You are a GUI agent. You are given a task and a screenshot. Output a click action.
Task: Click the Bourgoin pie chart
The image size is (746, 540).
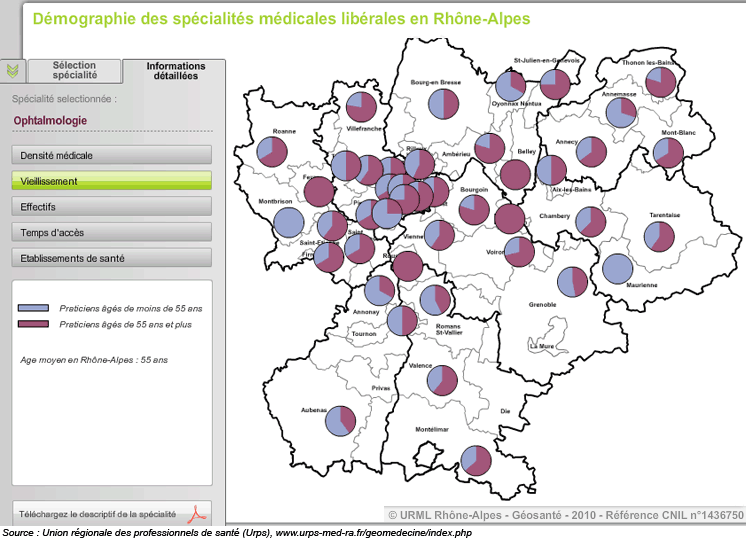[474, 209]
